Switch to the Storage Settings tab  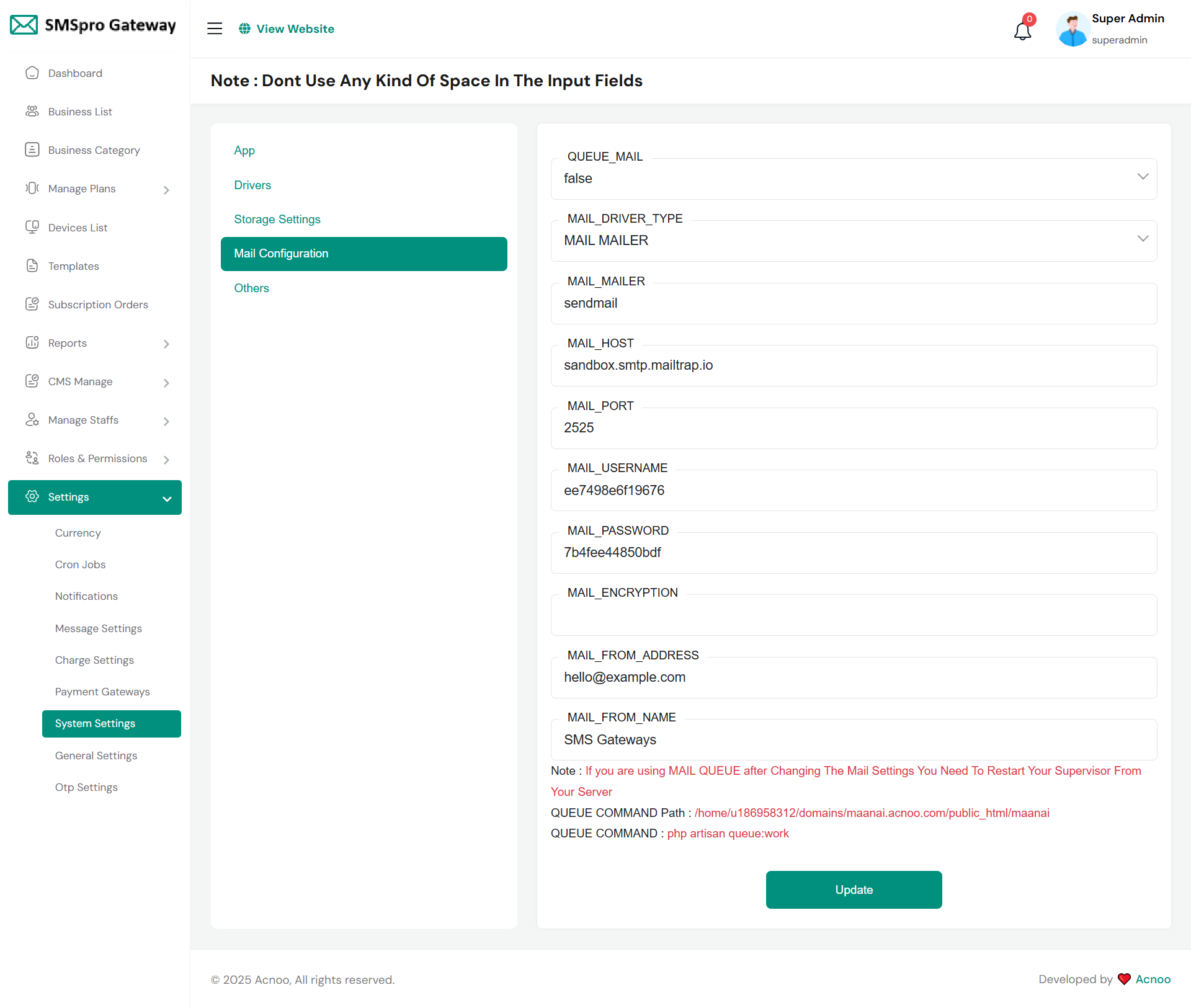(x=277, y=220)
